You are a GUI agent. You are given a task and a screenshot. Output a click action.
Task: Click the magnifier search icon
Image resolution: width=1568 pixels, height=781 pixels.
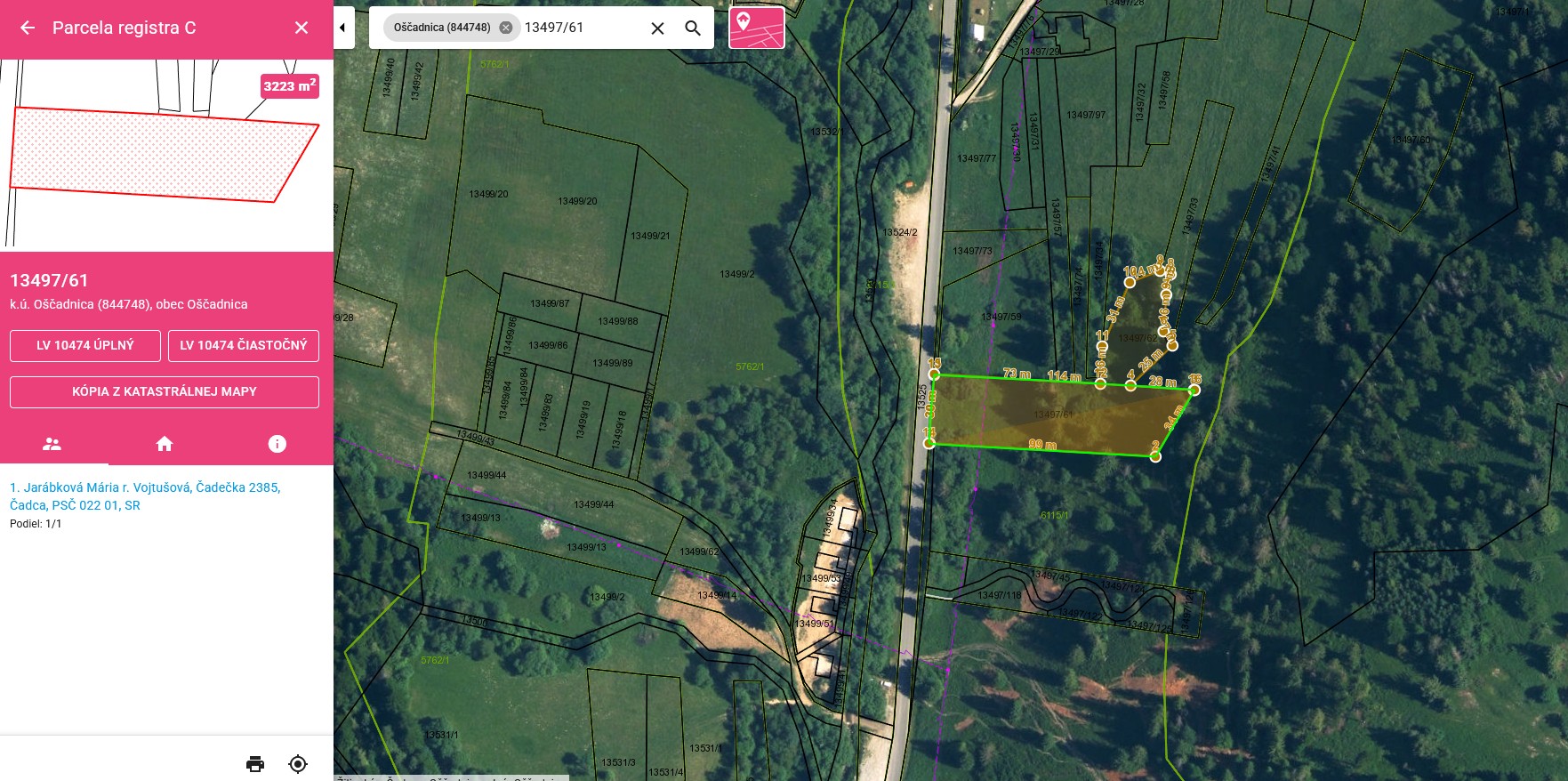[x=693, y=28]
